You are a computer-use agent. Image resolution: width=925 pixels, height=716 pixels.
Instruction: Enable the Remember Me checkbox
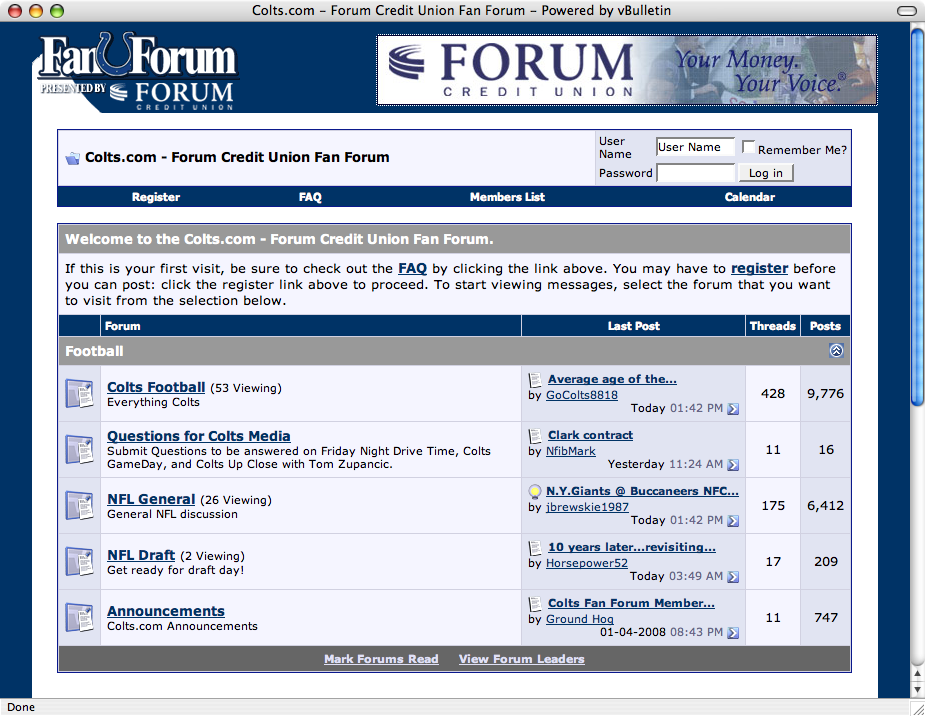click(748, 147)
